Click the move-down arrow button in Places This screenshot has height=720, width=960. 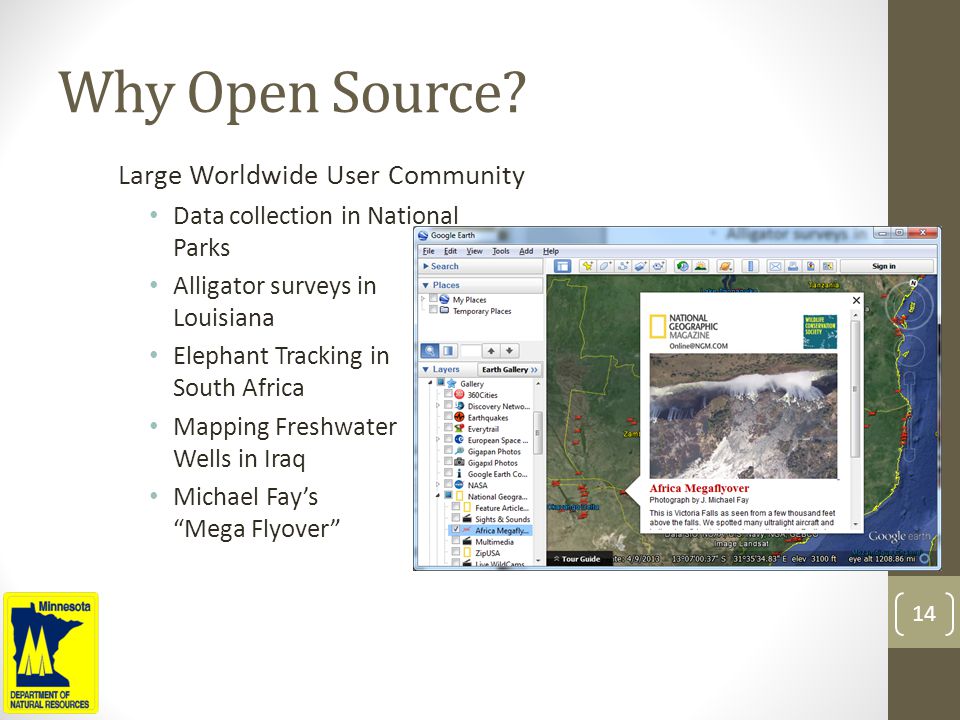point(509,350)
